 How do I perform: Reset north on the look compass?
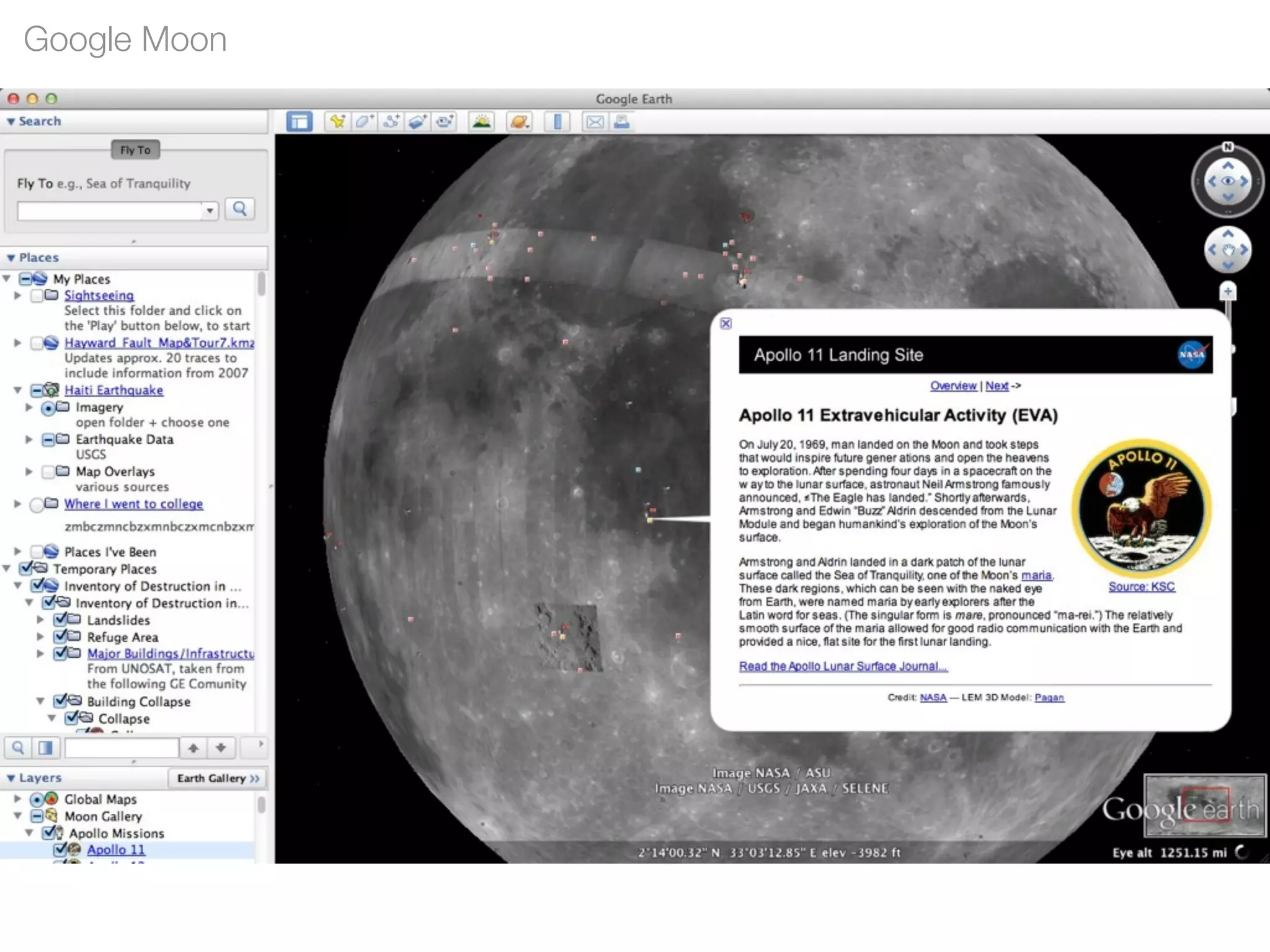pyautogui.click(x=1228, y=147)
